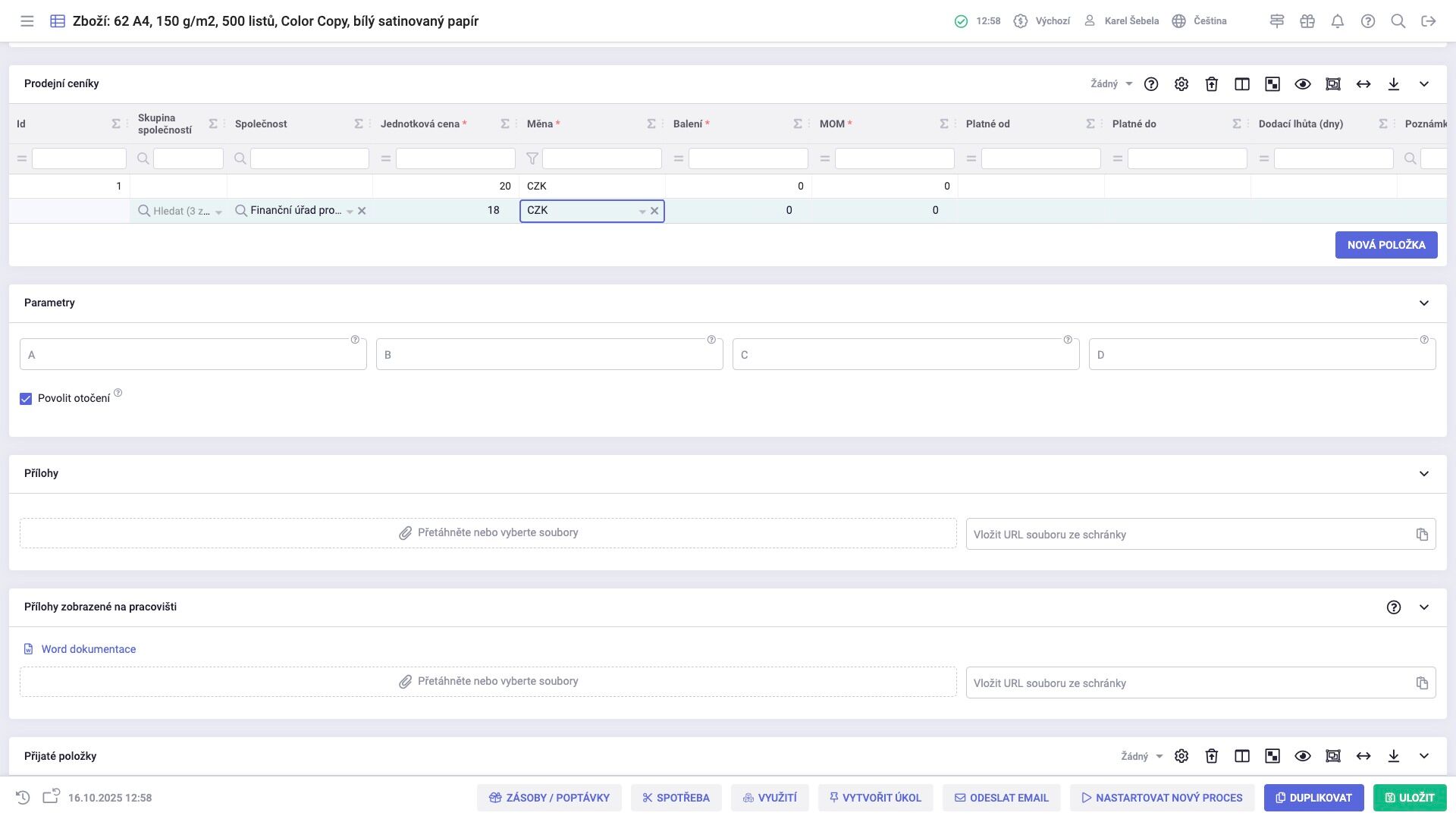
Task: Click the NOVÁ POLOŽKA button
Action: (1386, 245)
